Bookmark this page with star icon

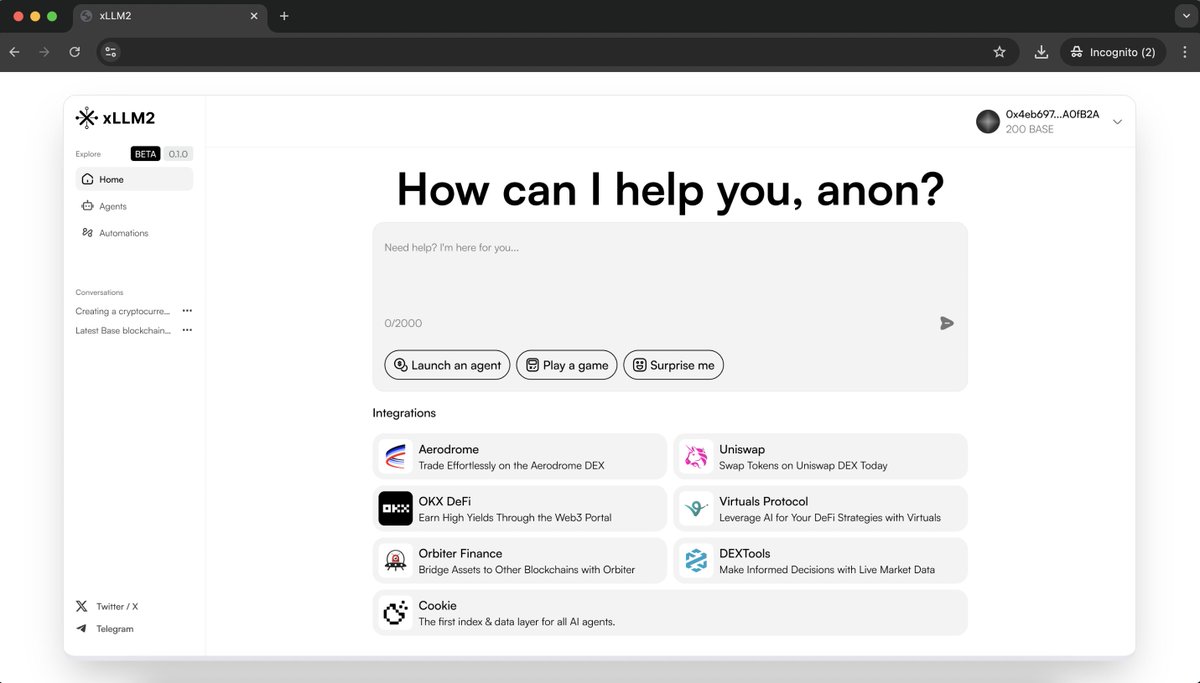[999, 52]
